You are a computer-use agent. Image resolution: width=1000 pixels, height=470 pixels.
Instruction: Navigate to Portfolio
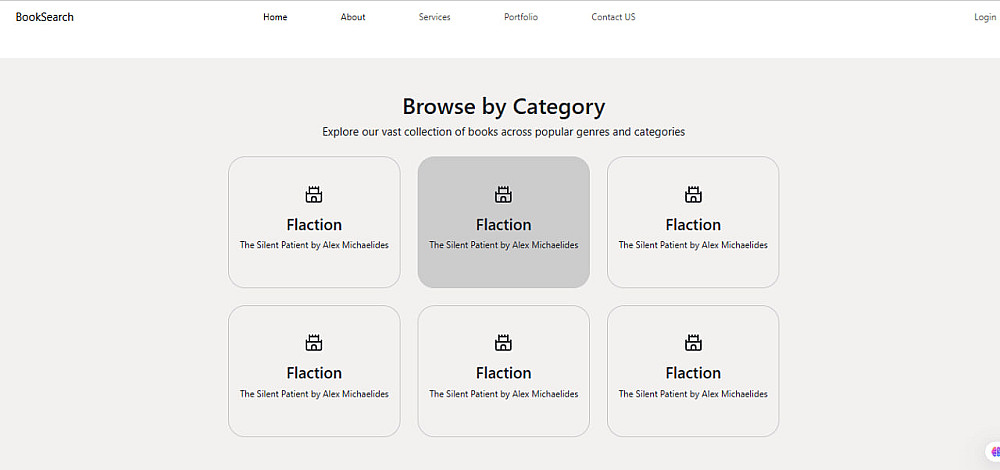pyautogui.click(x=521, y=17)
